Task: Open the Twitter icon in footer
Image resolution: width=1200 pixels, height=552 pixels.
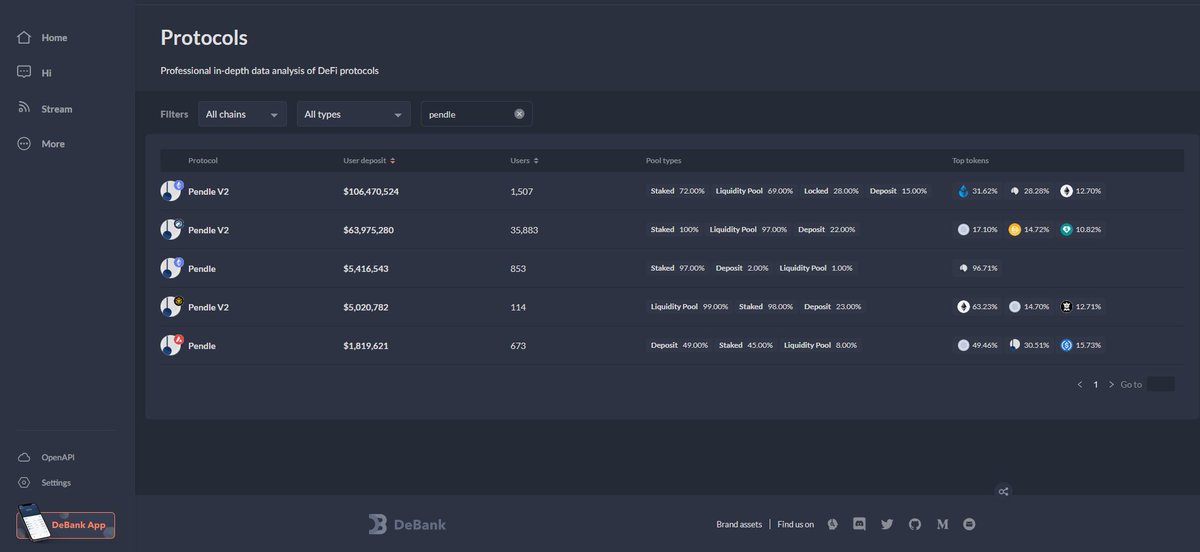Action: tap(887, 524)
